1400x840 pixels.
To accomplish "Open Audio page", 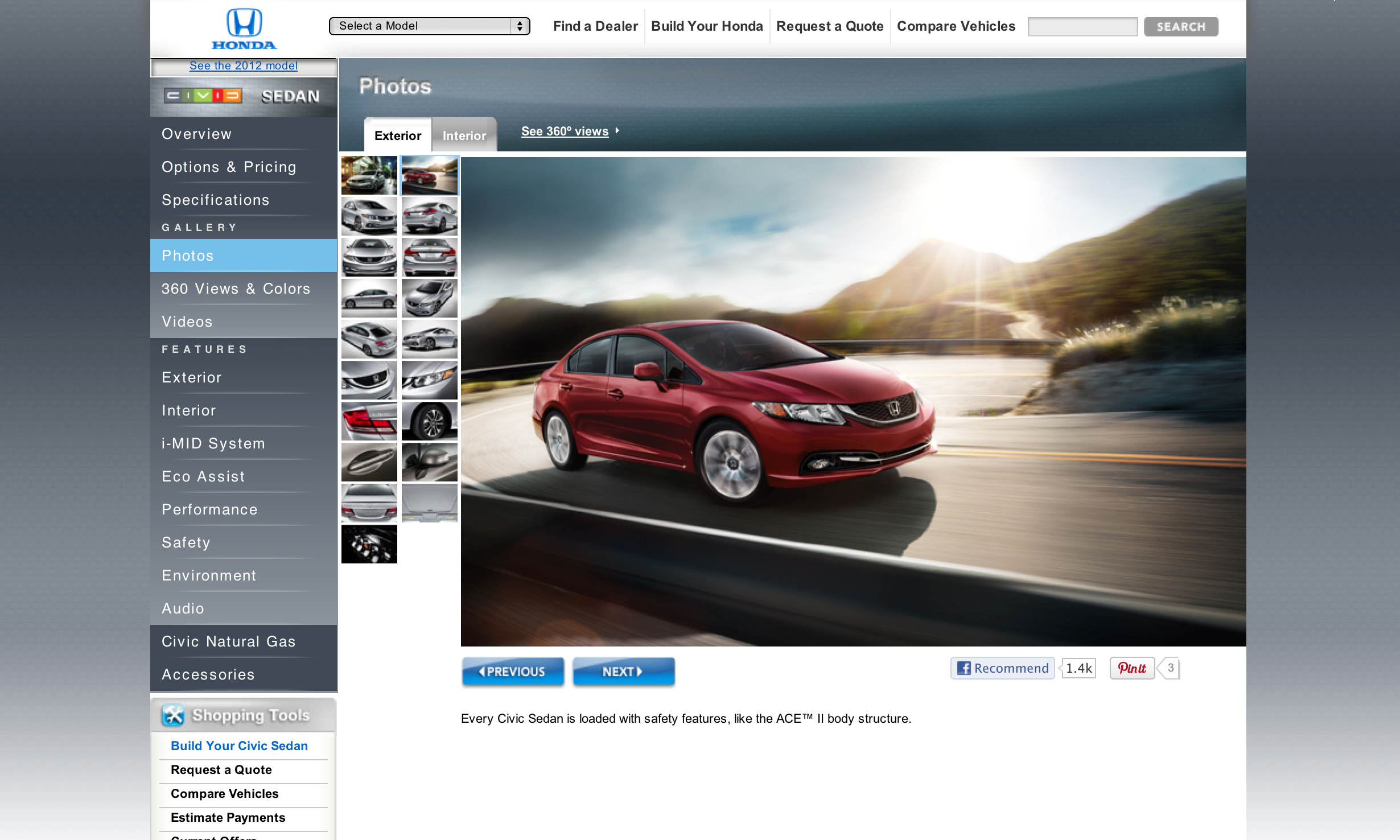I will point(244,609).
